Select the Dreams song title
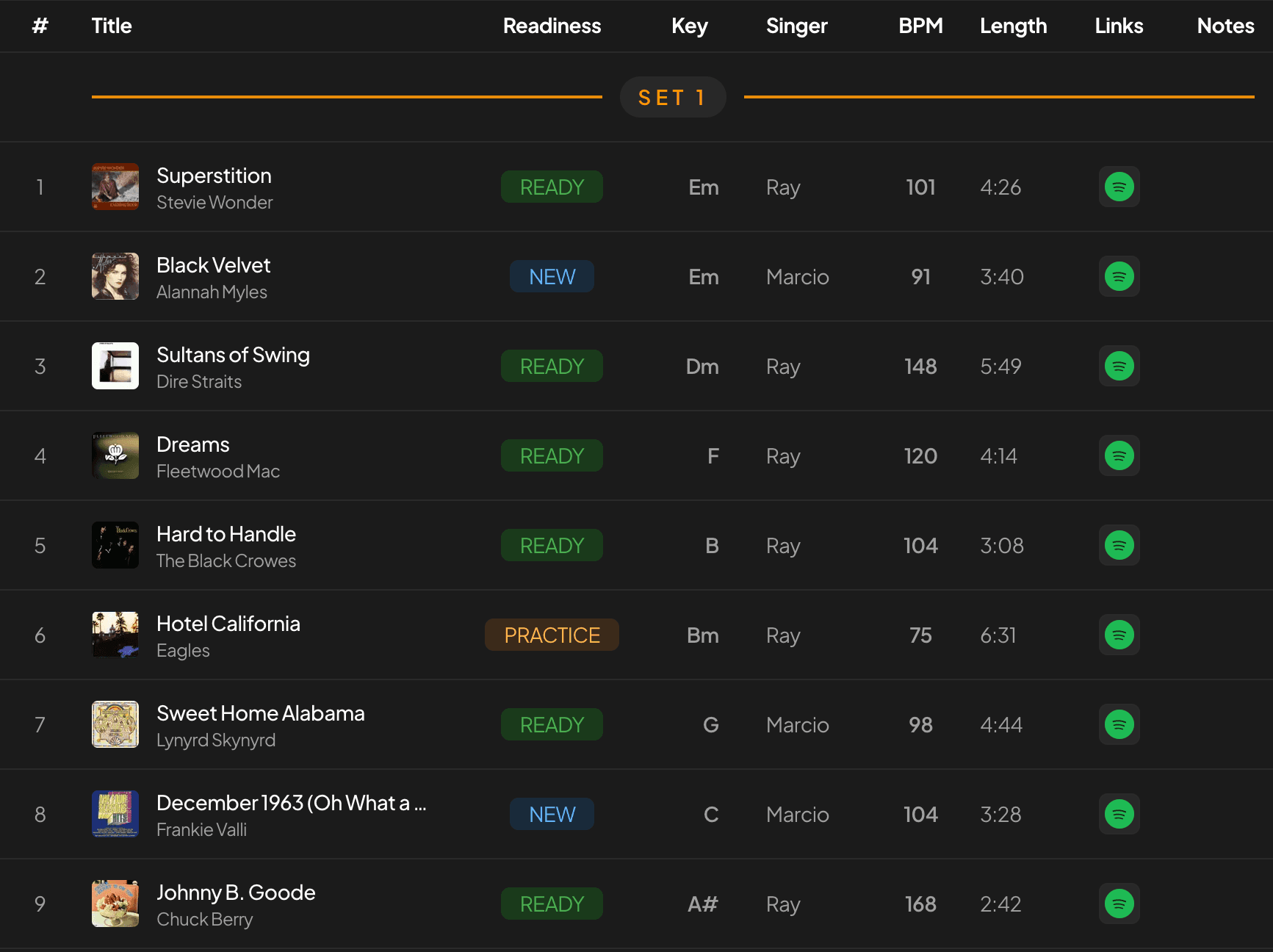The image size is (1273, 952). click(x=192, y=444)
